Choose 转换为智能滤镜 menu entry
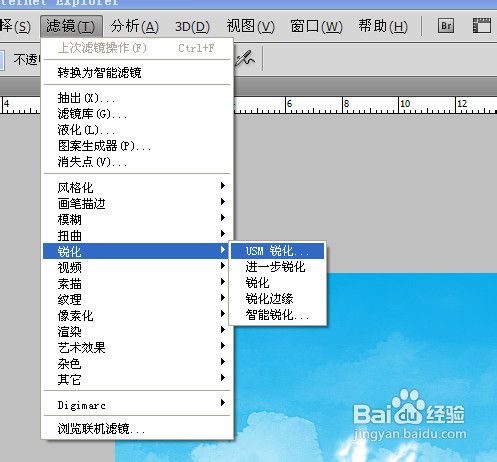Image resolution: width=497 pixels, height=462 pixels. pos(137,73)
